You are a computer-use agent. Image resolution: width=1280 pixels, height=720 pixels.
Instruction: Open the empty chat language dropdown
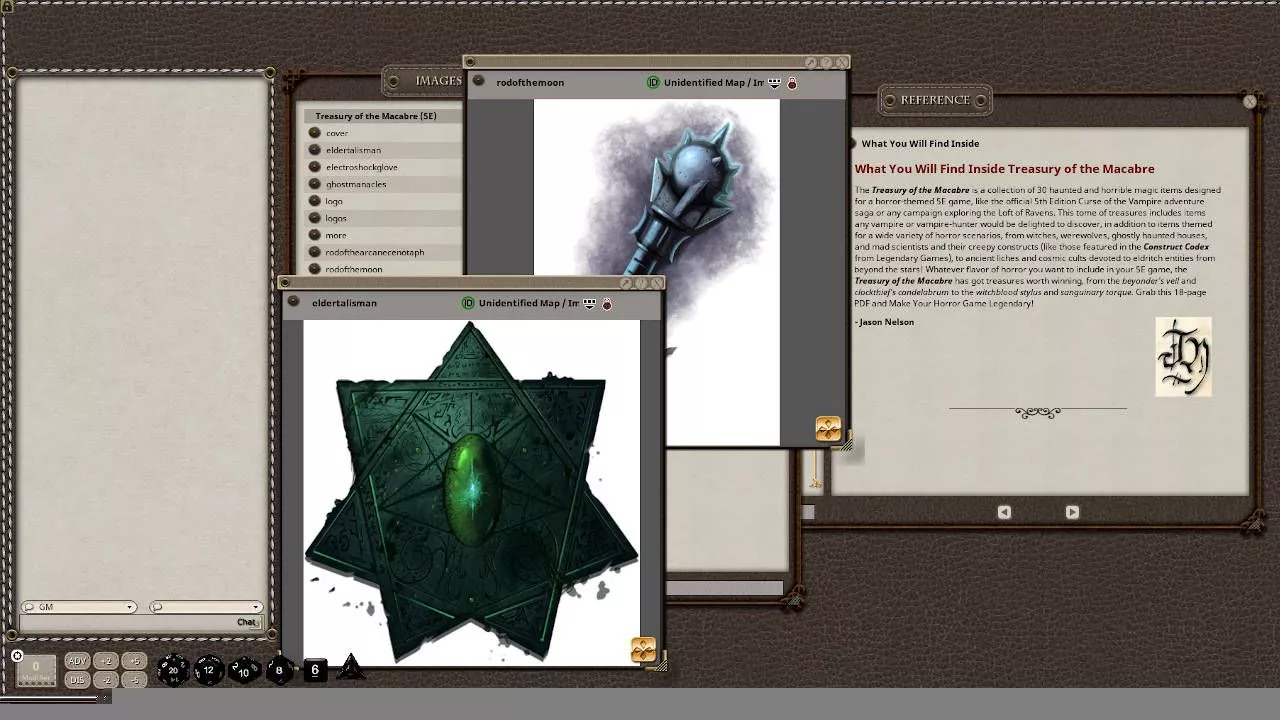coord(206,607)
